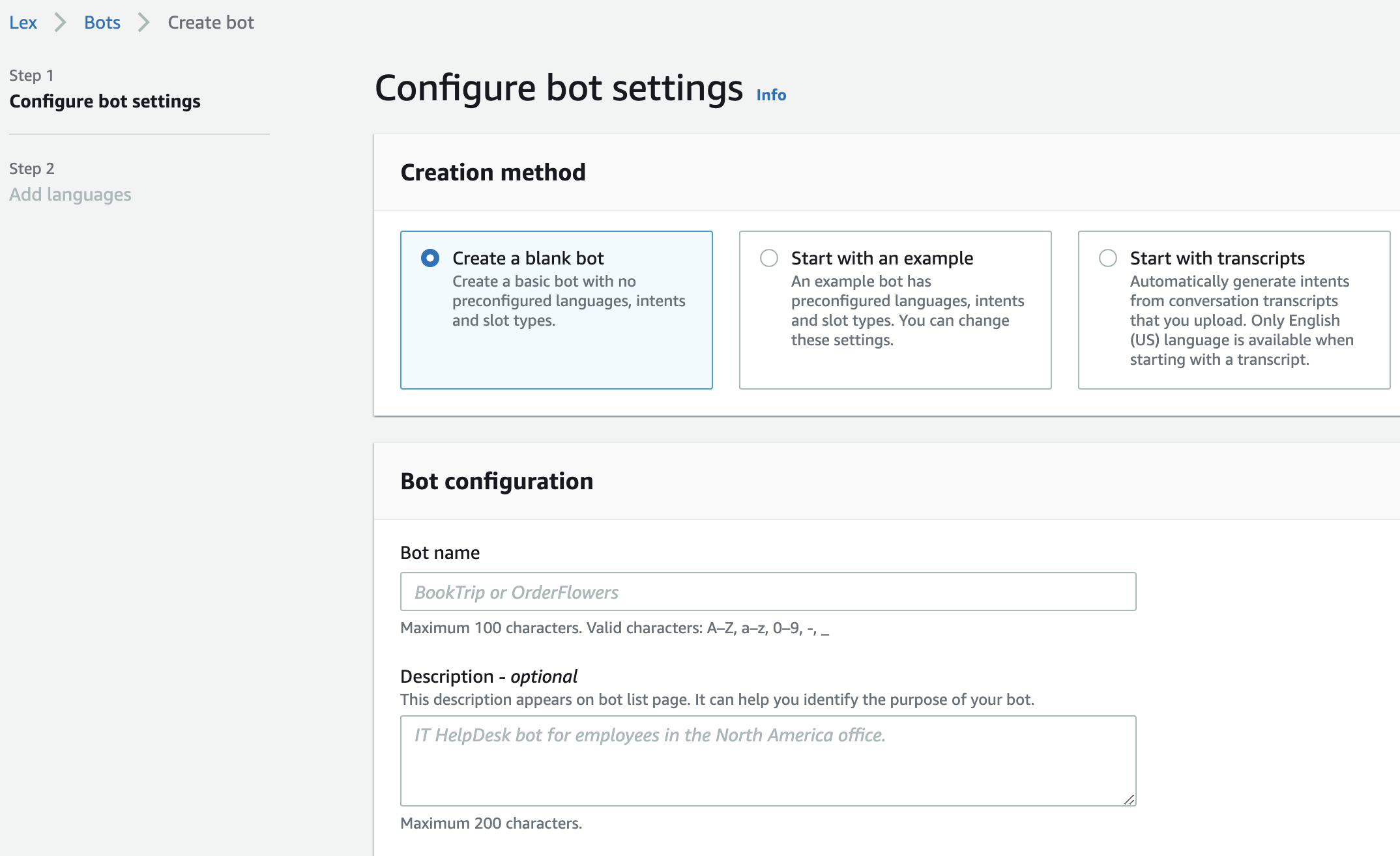This screenshot has height=856, width=1400.
Task: Pick the Start with transcripts radio option
Action: (x=1108, y=258)
